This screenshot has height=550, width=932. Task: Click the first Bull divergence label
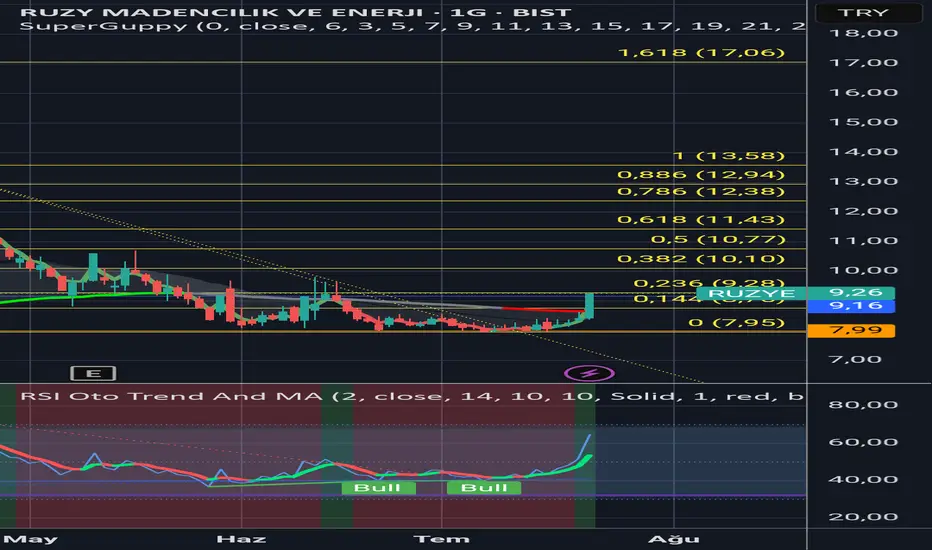(x=377, y=488)
